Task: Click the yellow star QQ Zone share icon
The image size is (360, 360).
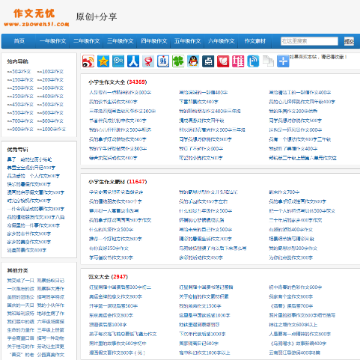Action: 103,61
